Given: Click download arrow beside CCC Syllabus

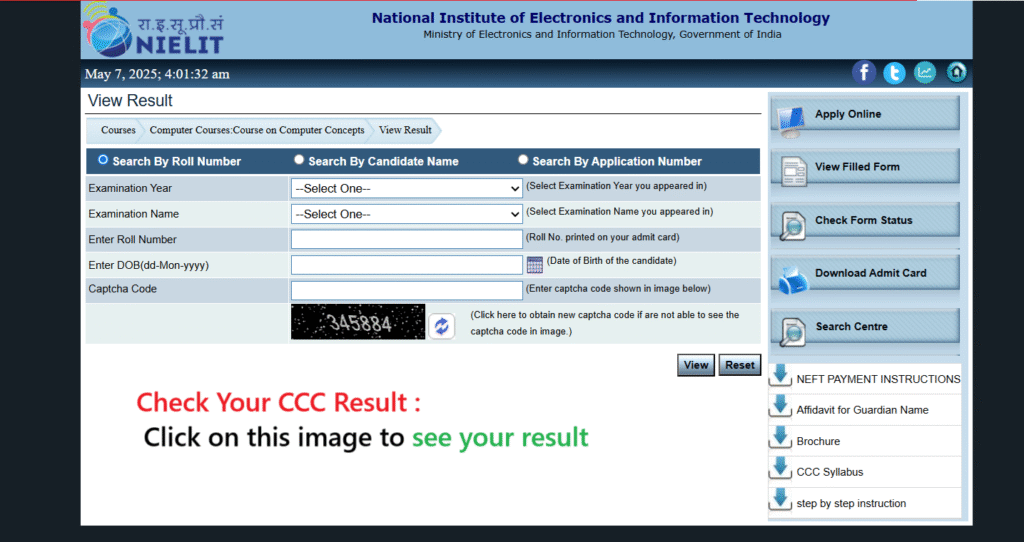Looking at the screenshot, I should tap(780, 469).
